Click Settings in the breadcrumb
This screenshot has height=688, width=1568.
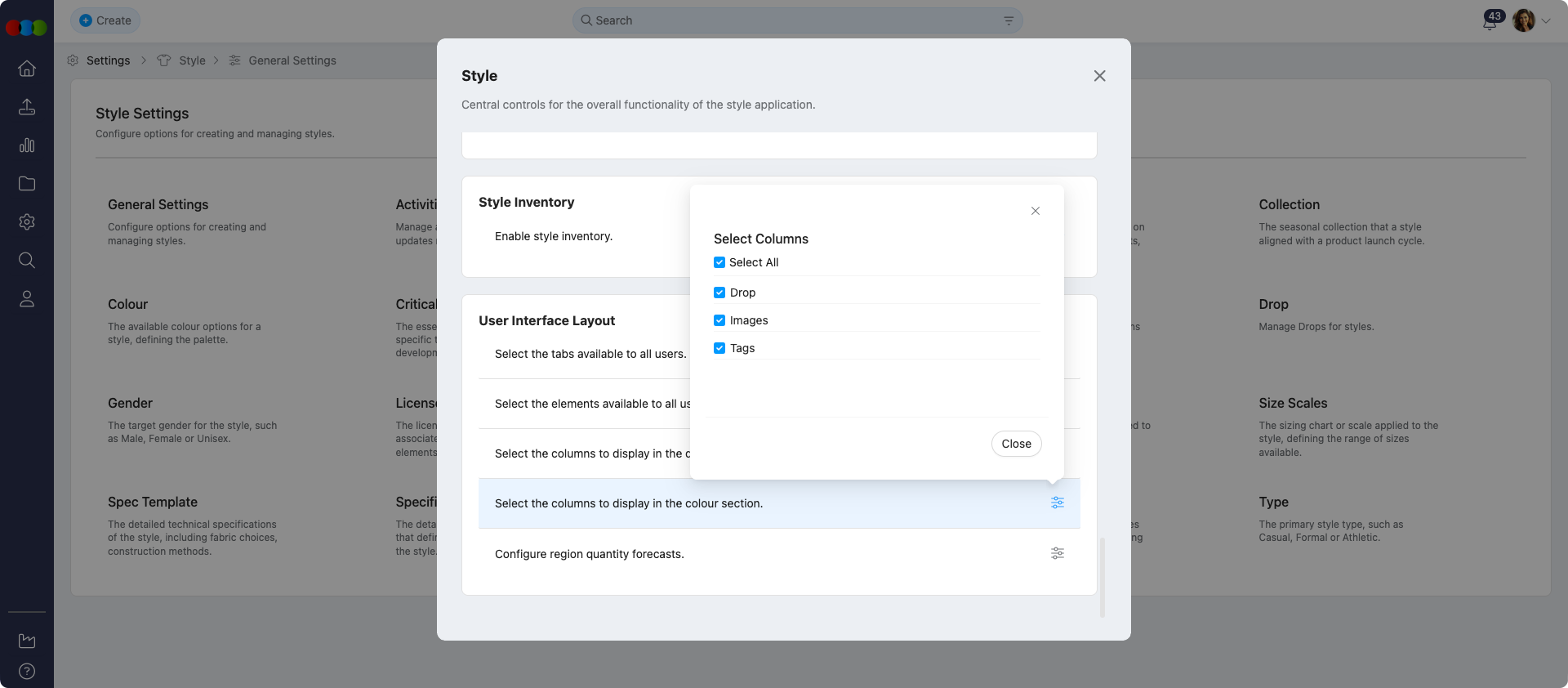coord(108,60)
